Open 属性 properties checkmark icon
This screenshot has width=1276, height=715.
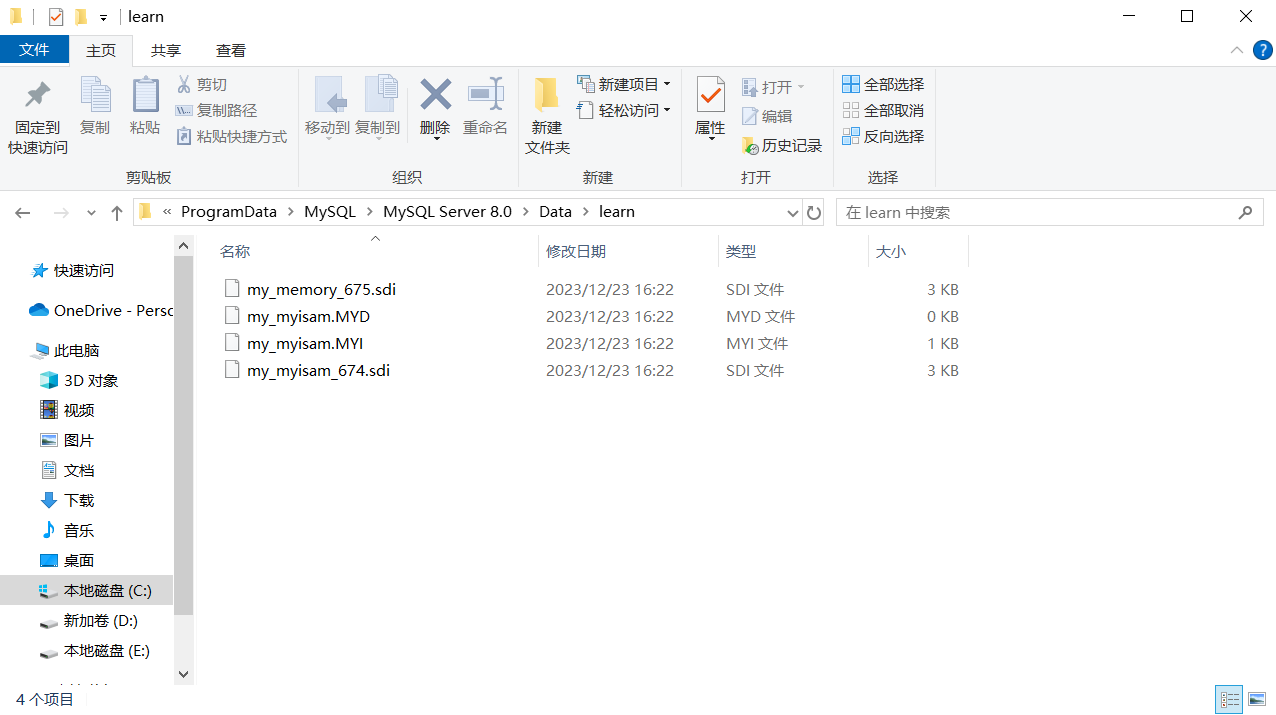click(x=710, y=95)
